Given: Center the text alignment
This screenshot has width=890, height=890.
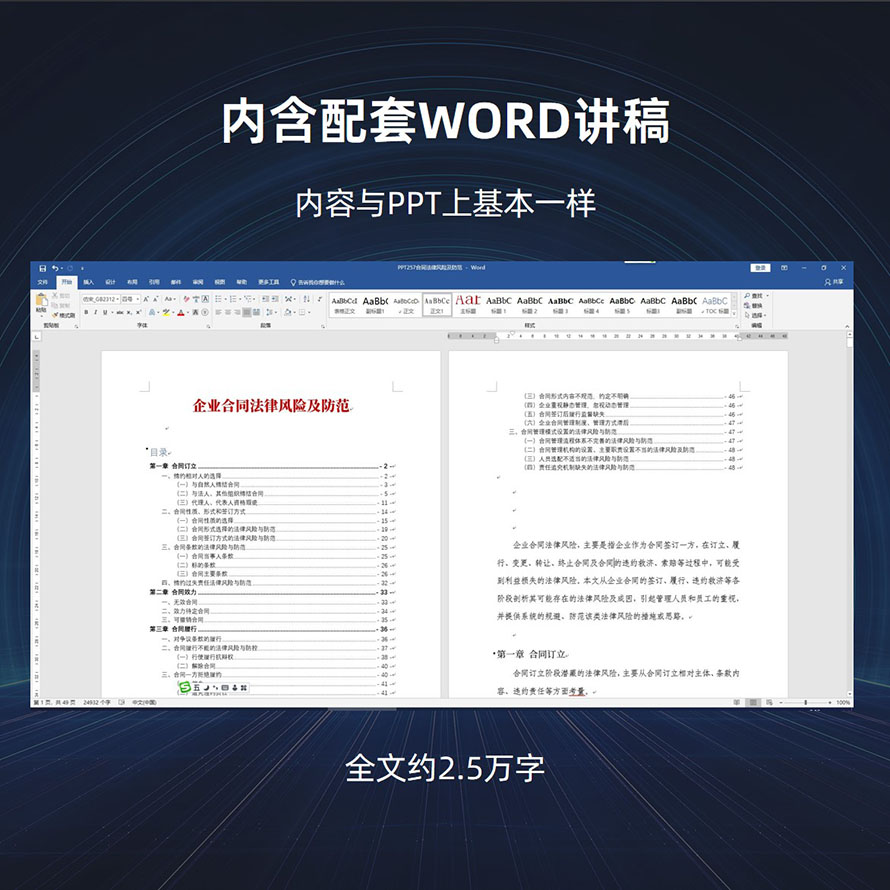Looking at the screenshot, I should point(228,312).
